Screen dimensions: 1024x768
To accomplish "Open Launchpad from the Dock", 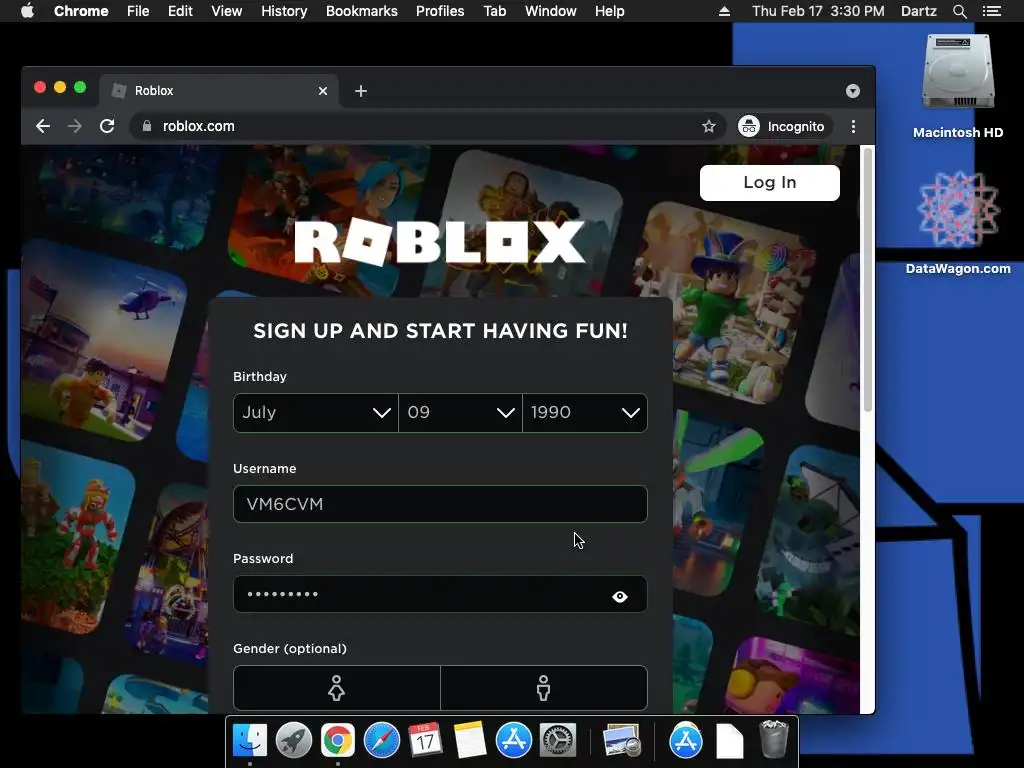I will pyautogui.click(x=293, y=741).
